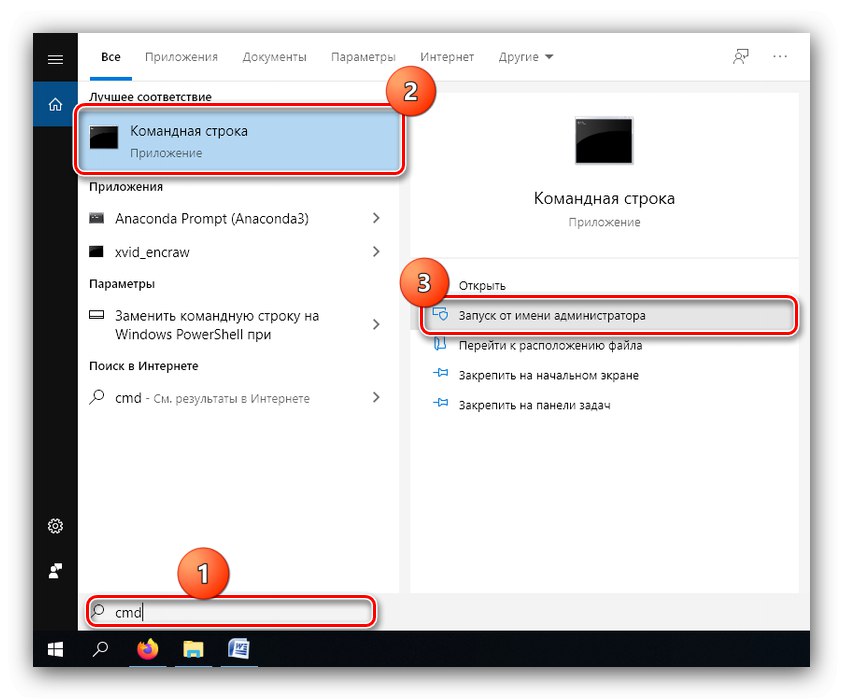Switch to the Интернет tab
This screenshot has height=700, width=843.
447,57
